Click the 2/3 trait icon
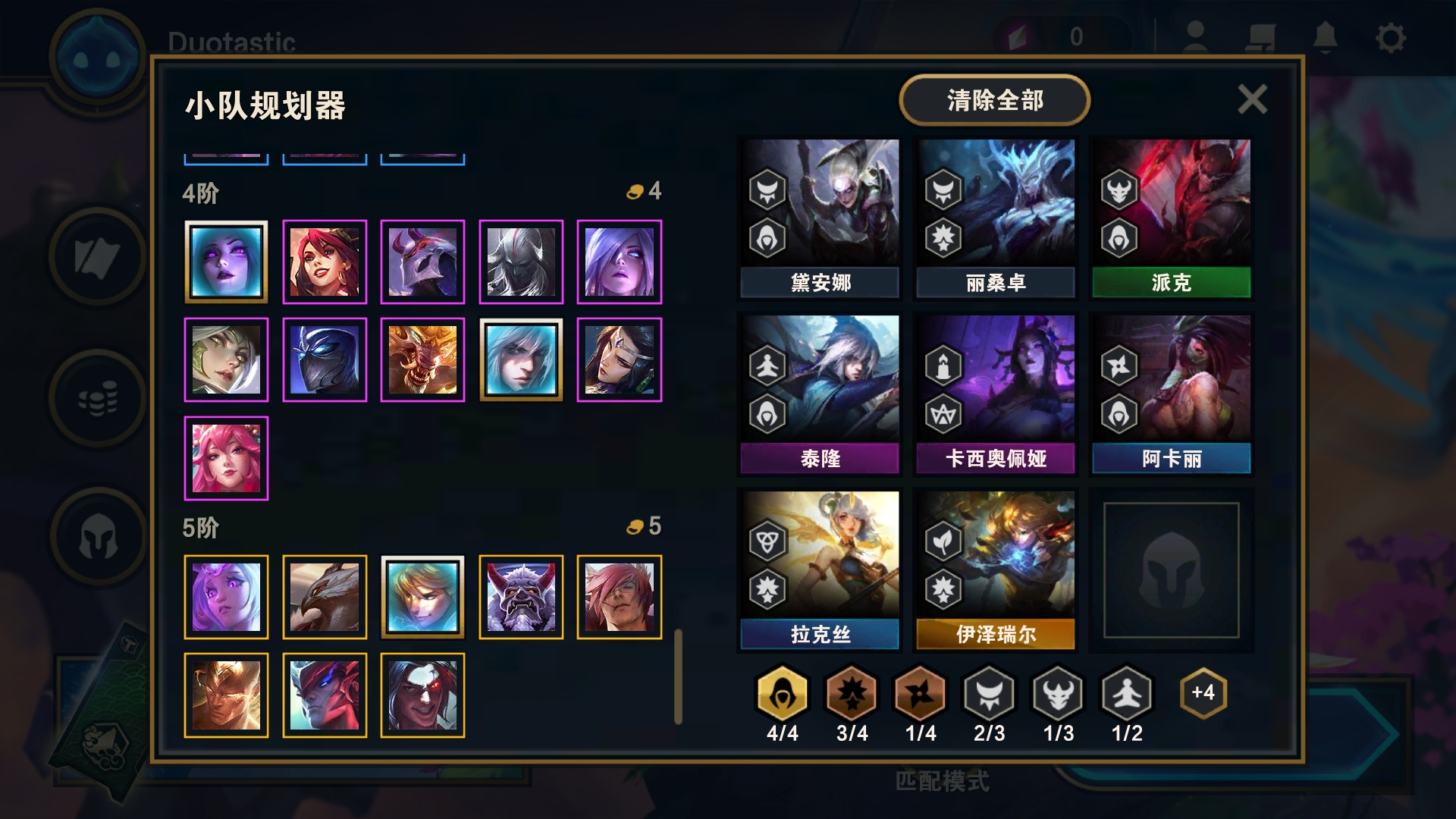Screen dimensions: 1456x819 [989, 693]
